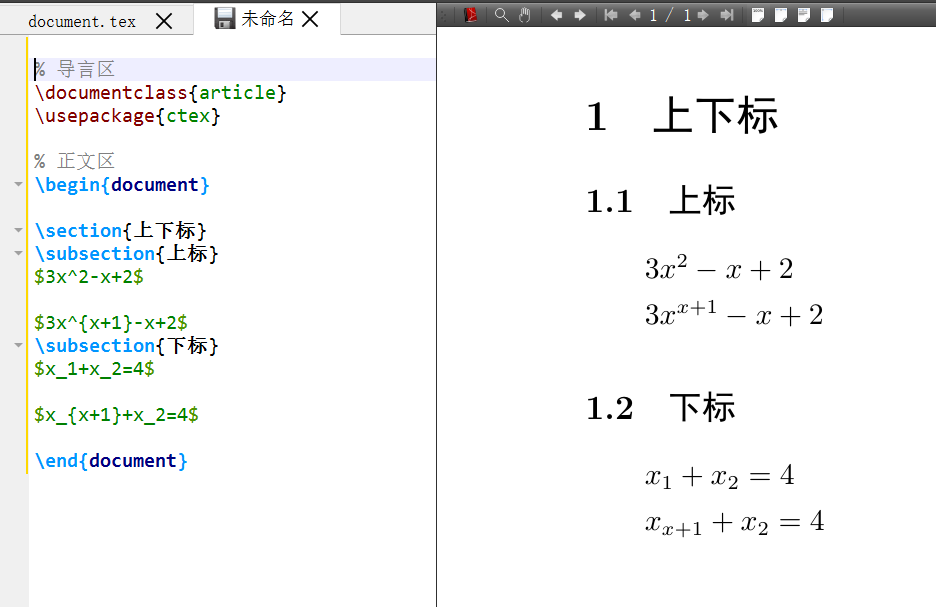
Task: Click the PDF heading 1 上下标
Action: (x=682, y=115)
